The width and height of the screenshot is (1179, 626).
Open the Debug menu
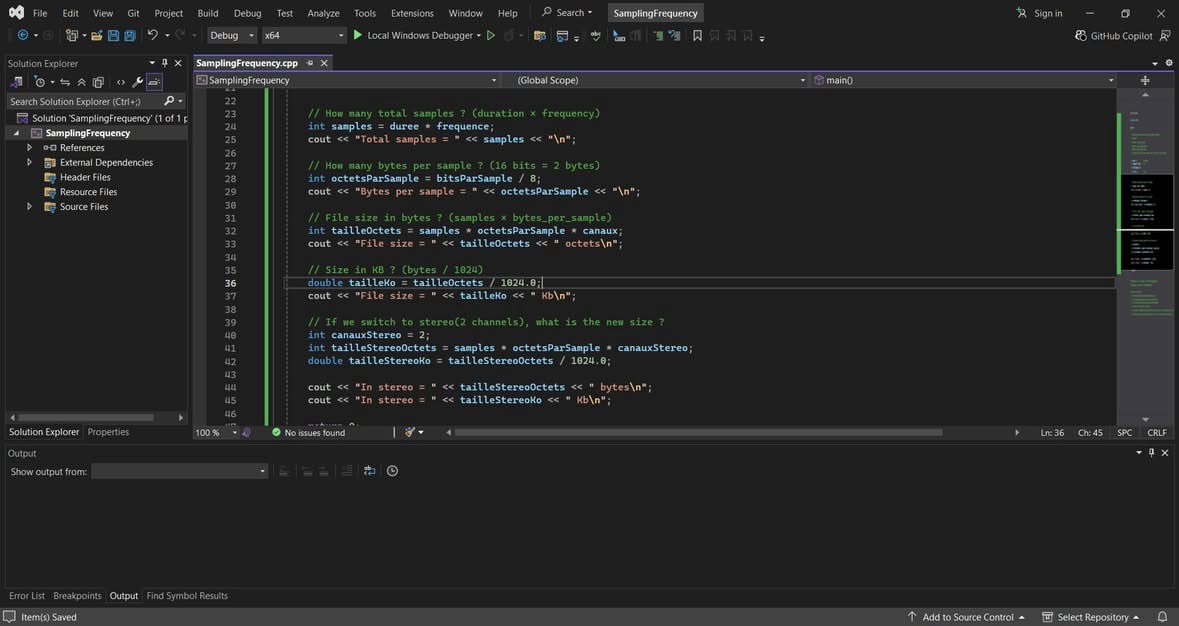(247, 13)
